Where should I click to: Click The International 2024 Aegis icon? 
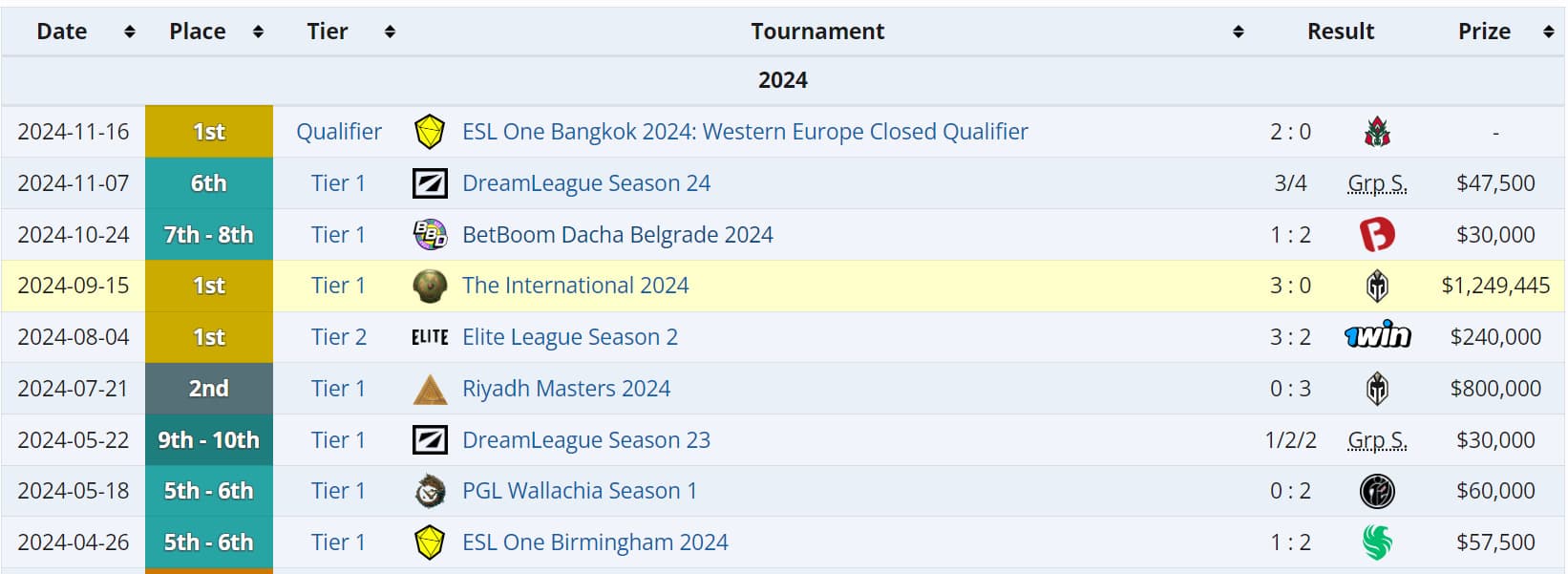pos(430,287)
